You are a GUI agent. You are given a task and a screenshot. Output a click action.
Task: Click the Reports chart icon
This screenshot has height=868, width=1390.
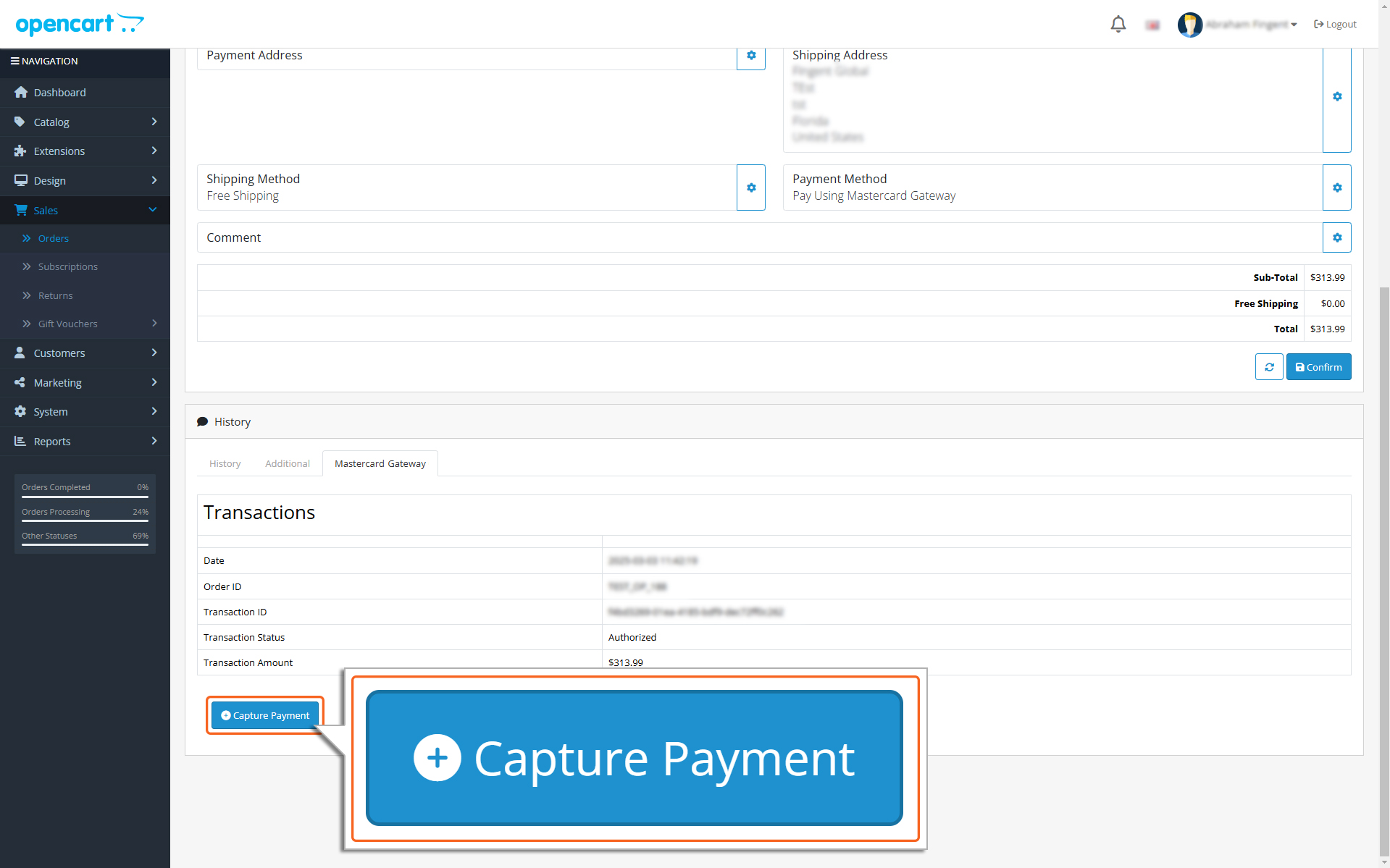pos(20,441)
